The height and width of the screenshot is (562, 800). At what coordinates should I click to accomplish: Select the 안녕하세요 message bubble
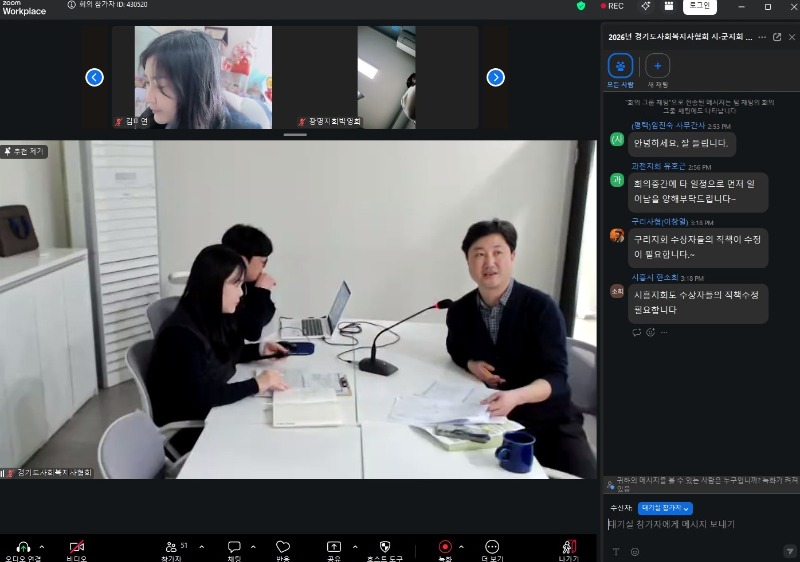point(682,143)
